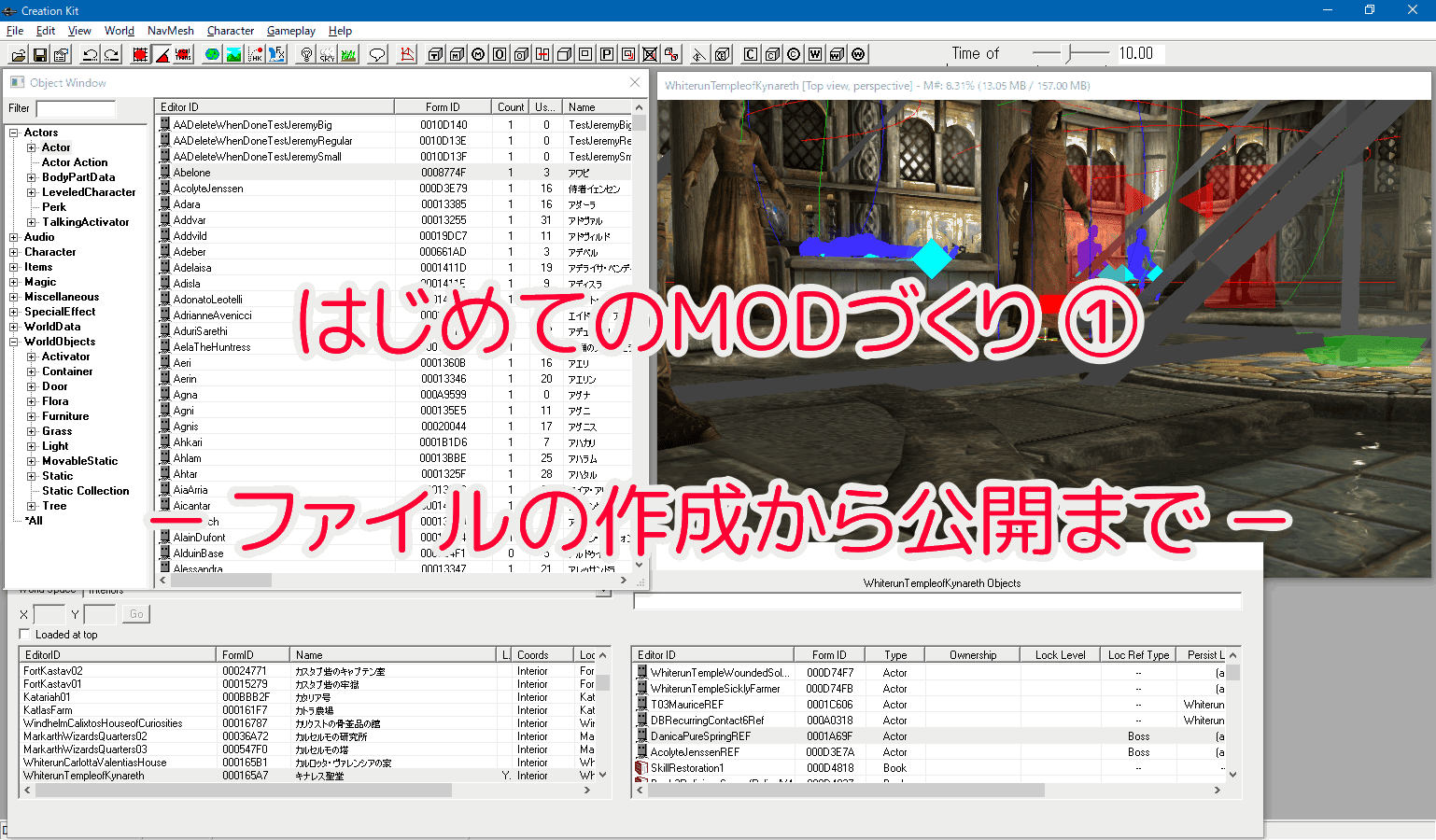Click the circle icon labeled W

coord(858,54)
